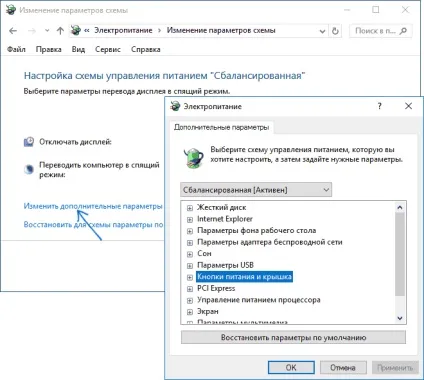Screen dimensions: 424x380
Task: Click the Отмена button
Action: pyautogui.click(x=343, y=367)
